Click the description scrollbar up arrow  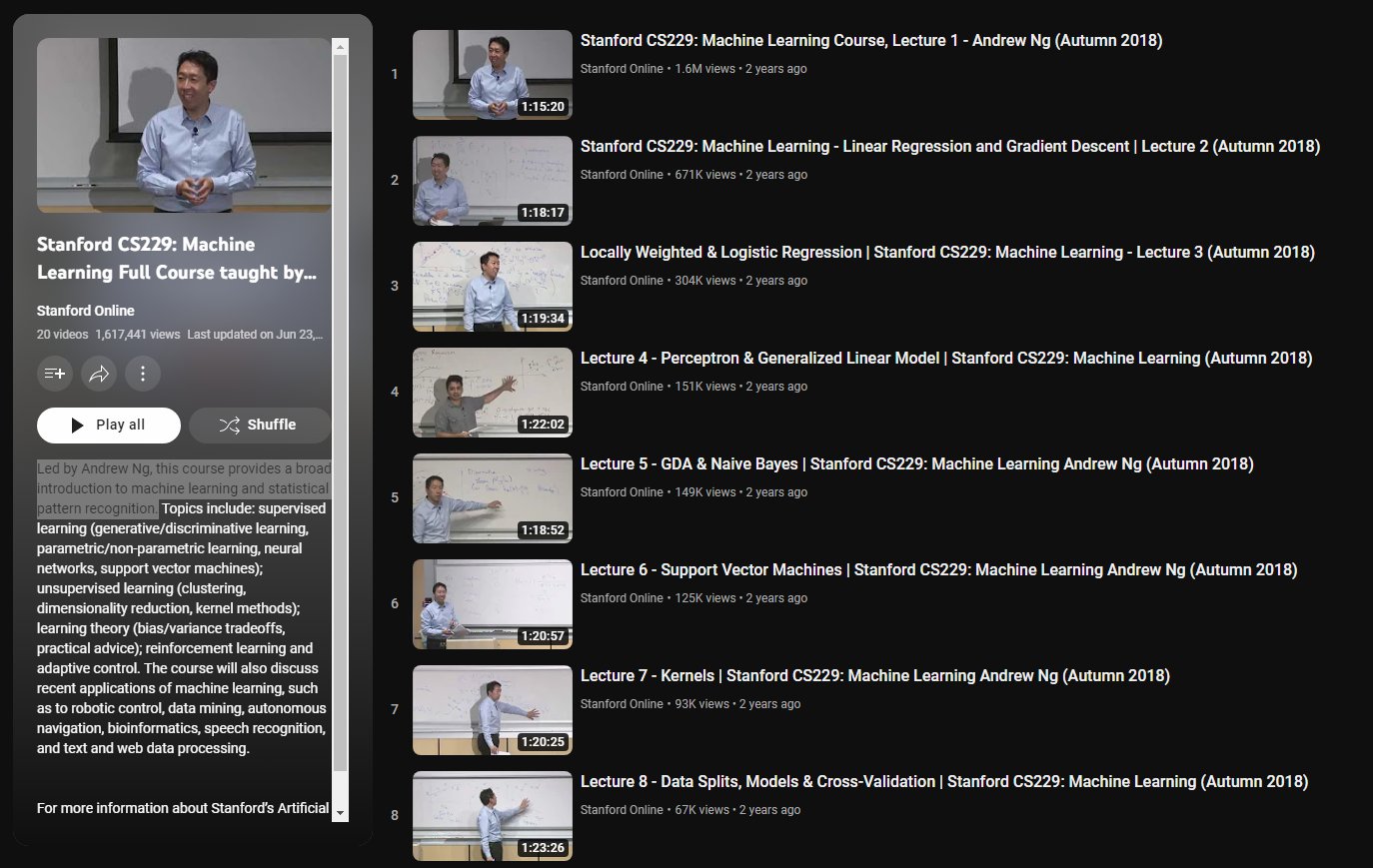pos(340,47)
